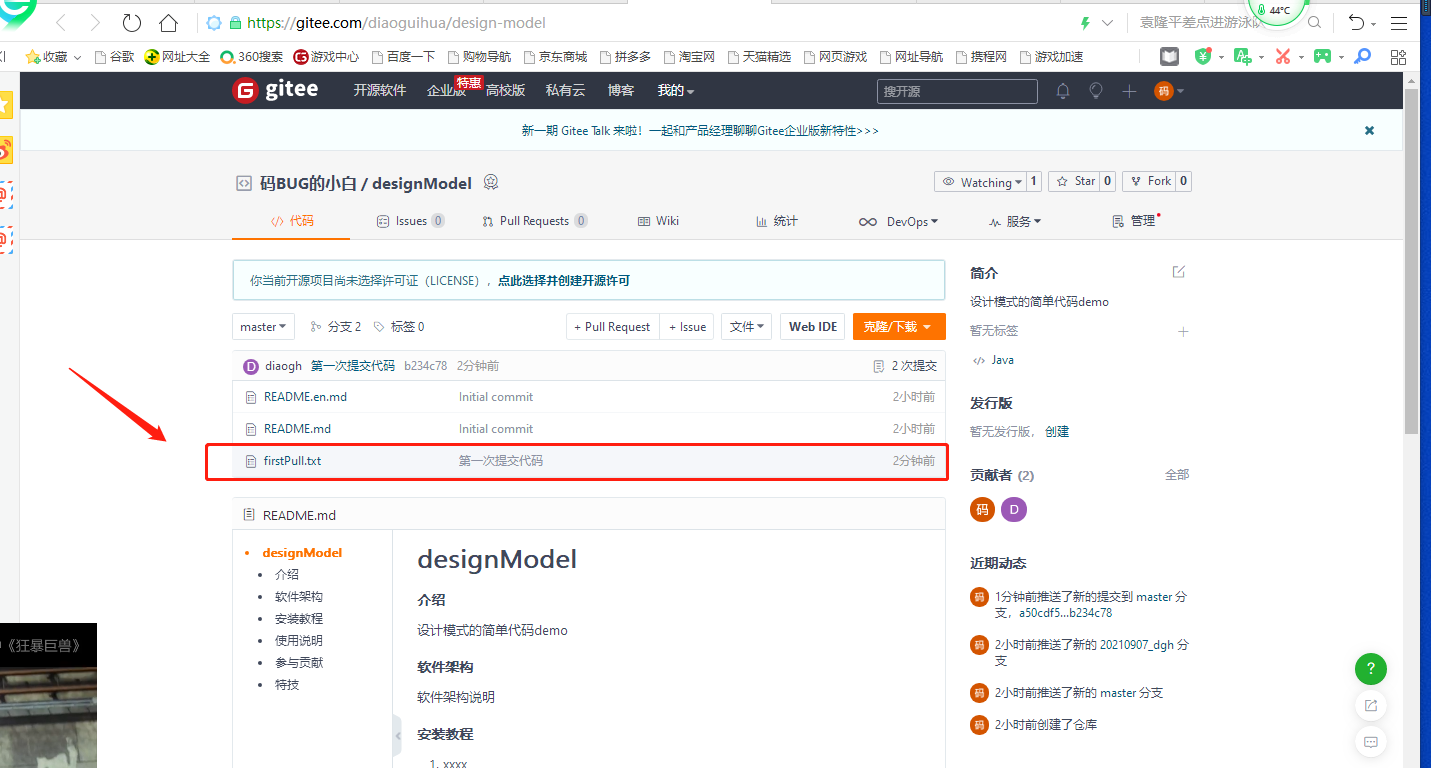Click the map marker icon in the navbar

pos(1095,91)
